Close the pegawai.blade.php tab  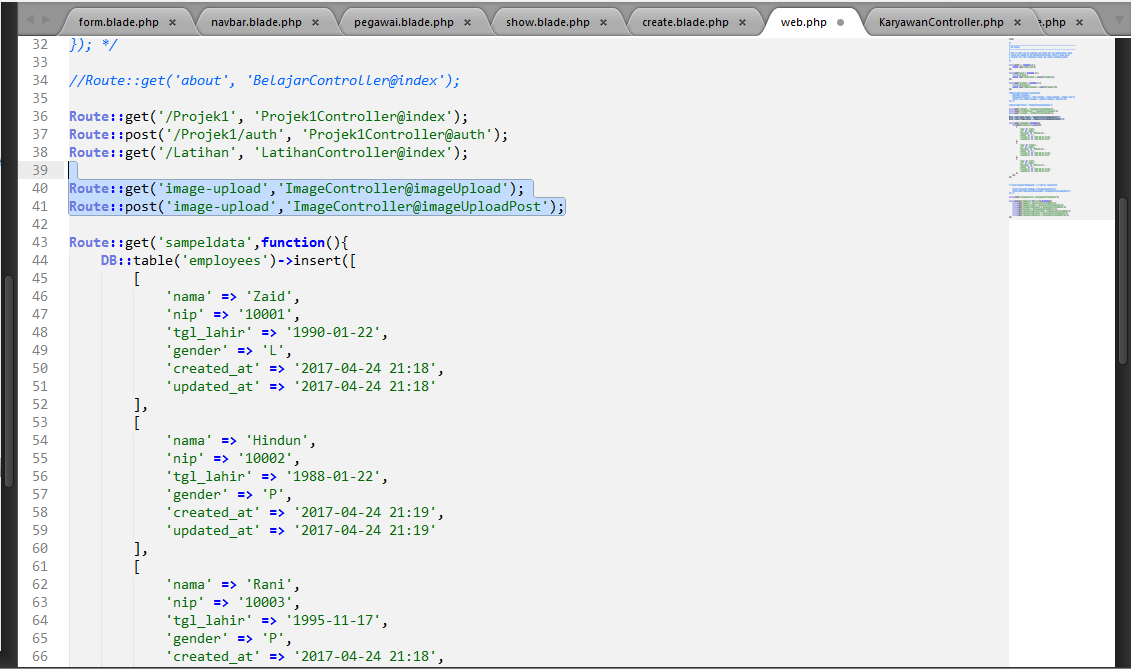point(467,22)
